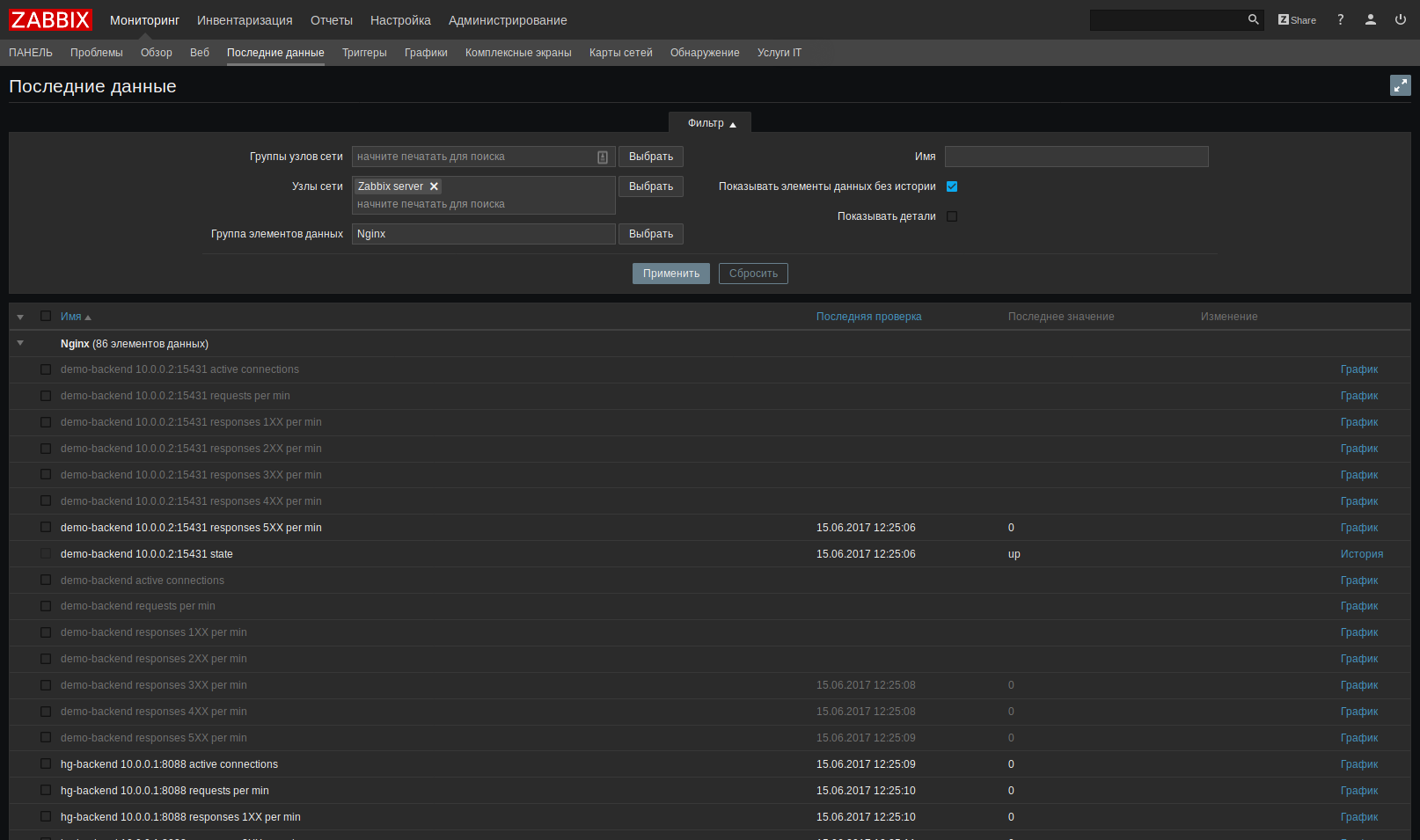Open Инвентаризация main menu
1420x840 pixels.
245,20
